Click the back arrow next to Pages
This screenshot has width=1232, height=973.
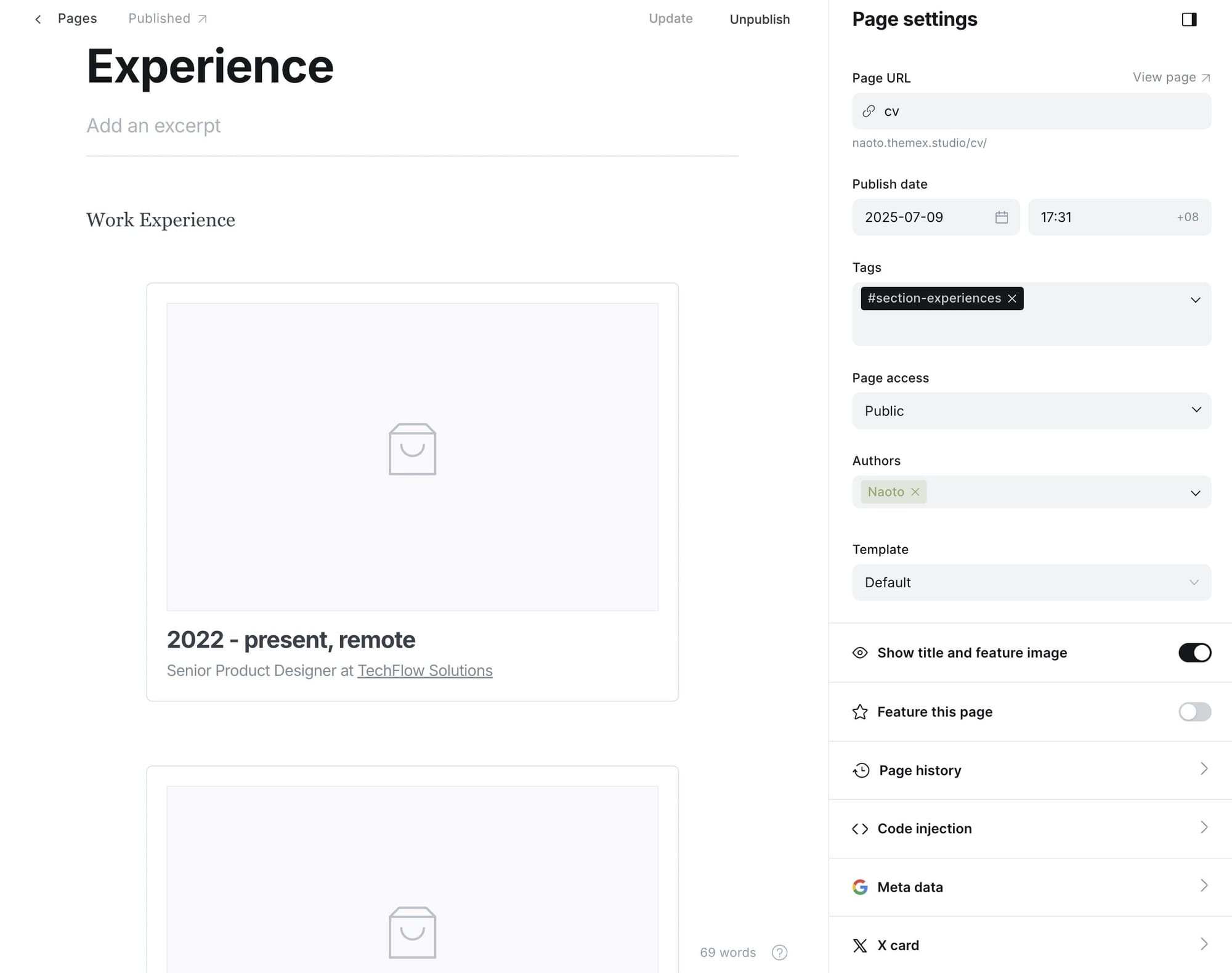click(x=38, y=19)
